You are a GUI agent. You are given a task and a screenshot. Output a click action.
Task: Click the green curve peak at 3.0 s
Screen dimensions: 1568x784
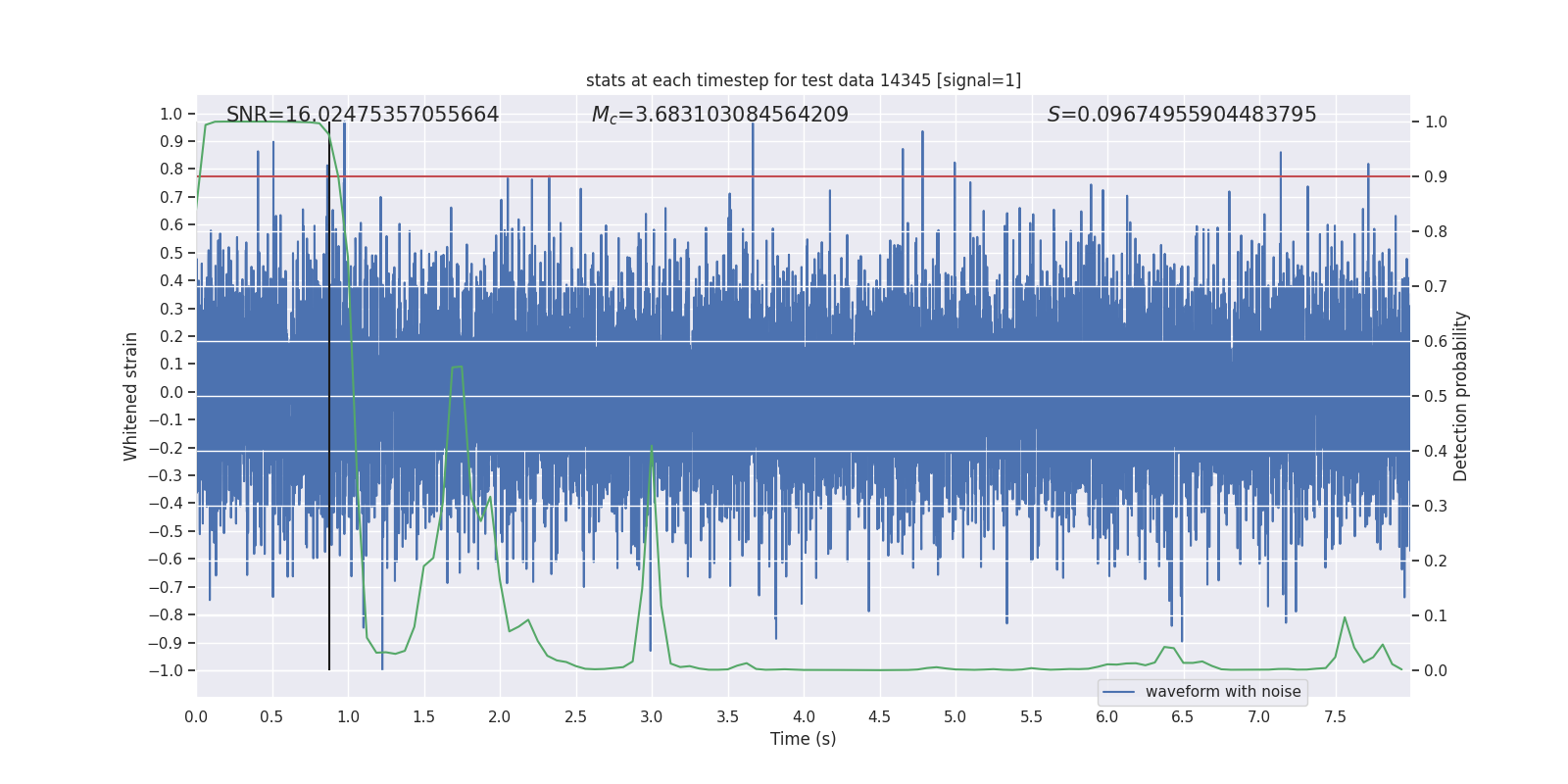[x=652, y=446]
